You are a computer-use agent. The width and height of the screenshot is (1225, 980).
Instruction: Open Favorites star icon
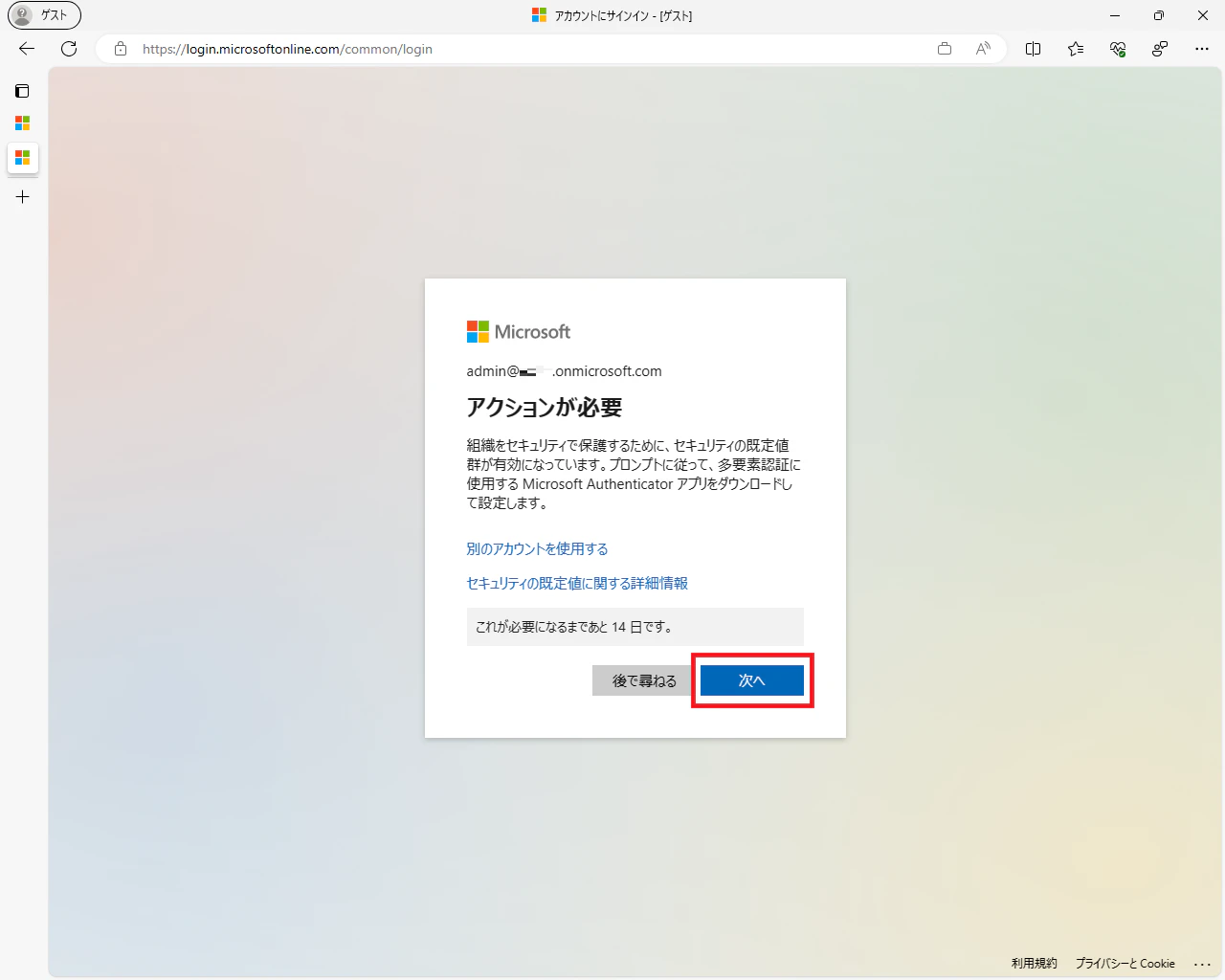click(1076, 49)
